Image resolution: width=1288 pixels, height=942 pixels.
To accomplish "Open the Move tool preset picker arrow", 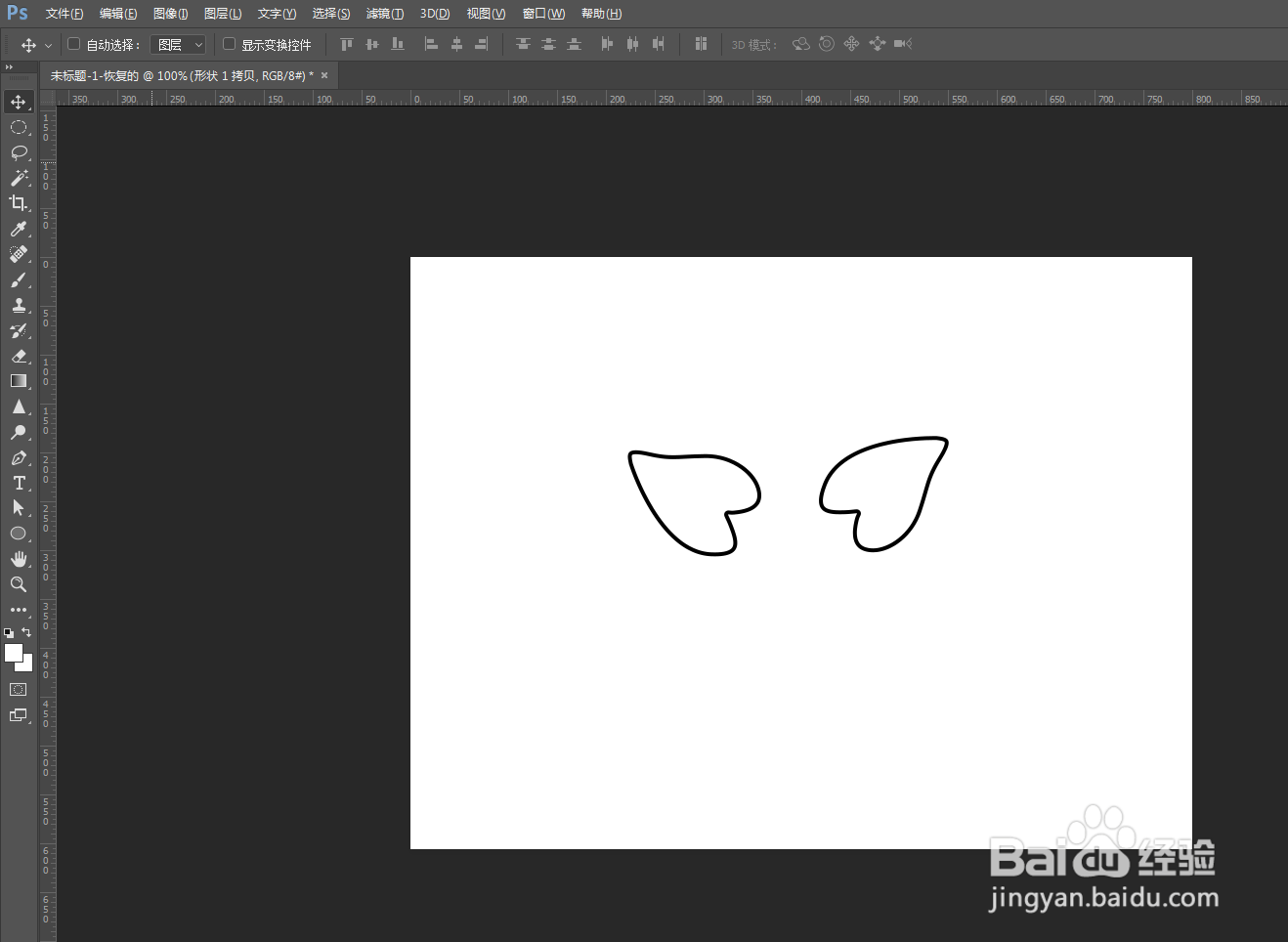I will point(48,45).
